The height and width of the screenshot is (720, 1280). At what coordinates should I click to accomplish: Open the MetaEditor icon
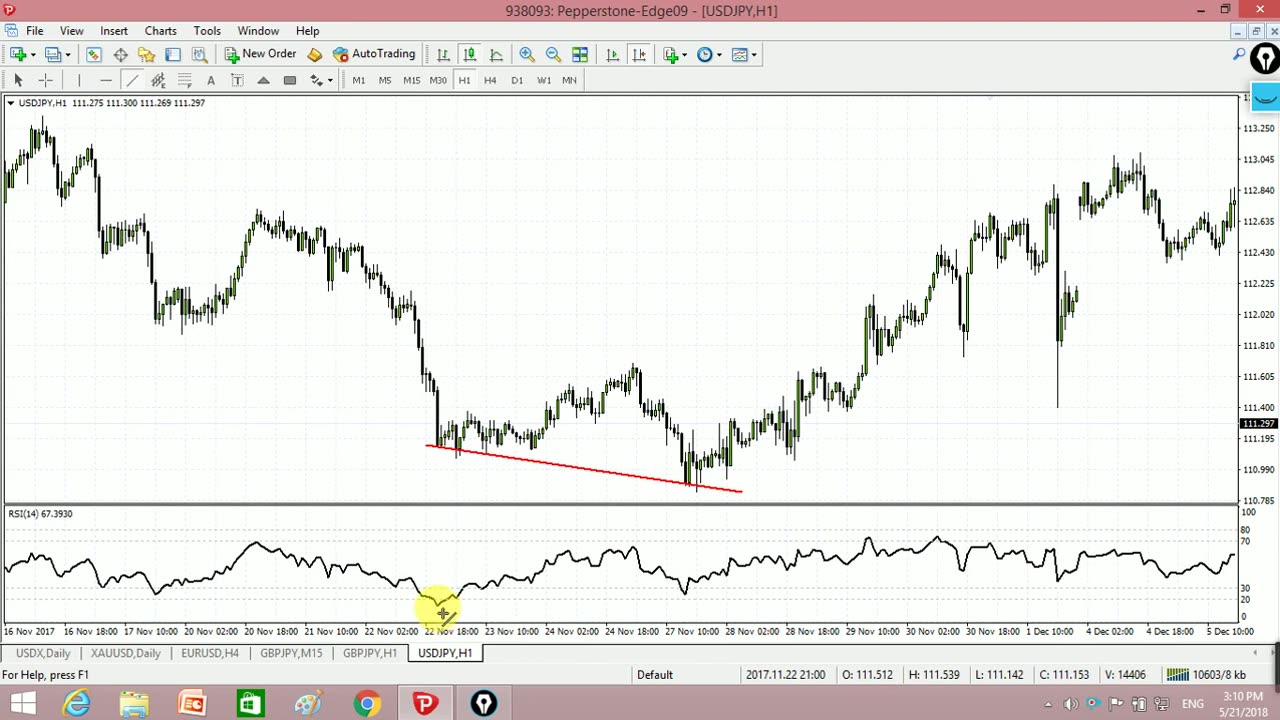click(315, 54)
